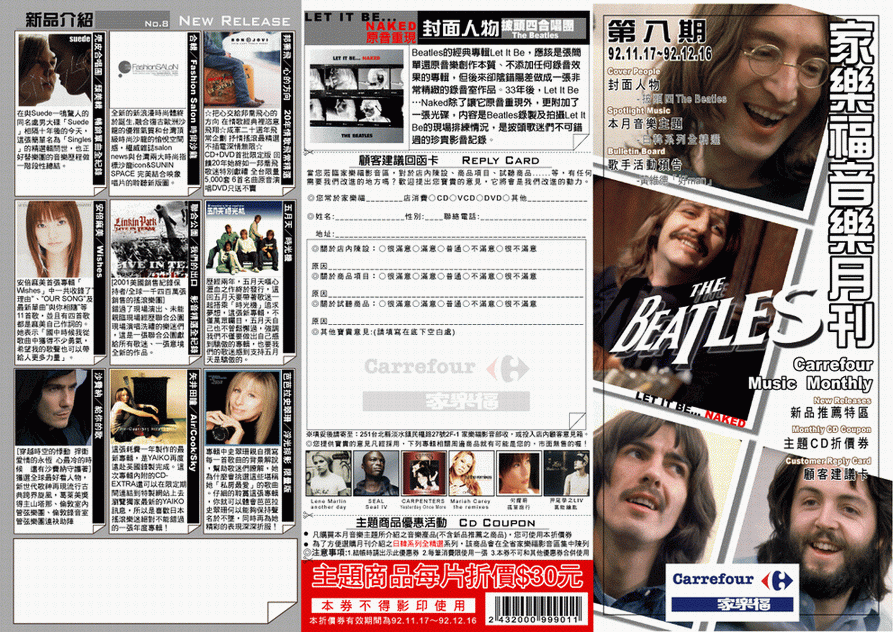Click the Spotlight Music section label

point(638,110)
